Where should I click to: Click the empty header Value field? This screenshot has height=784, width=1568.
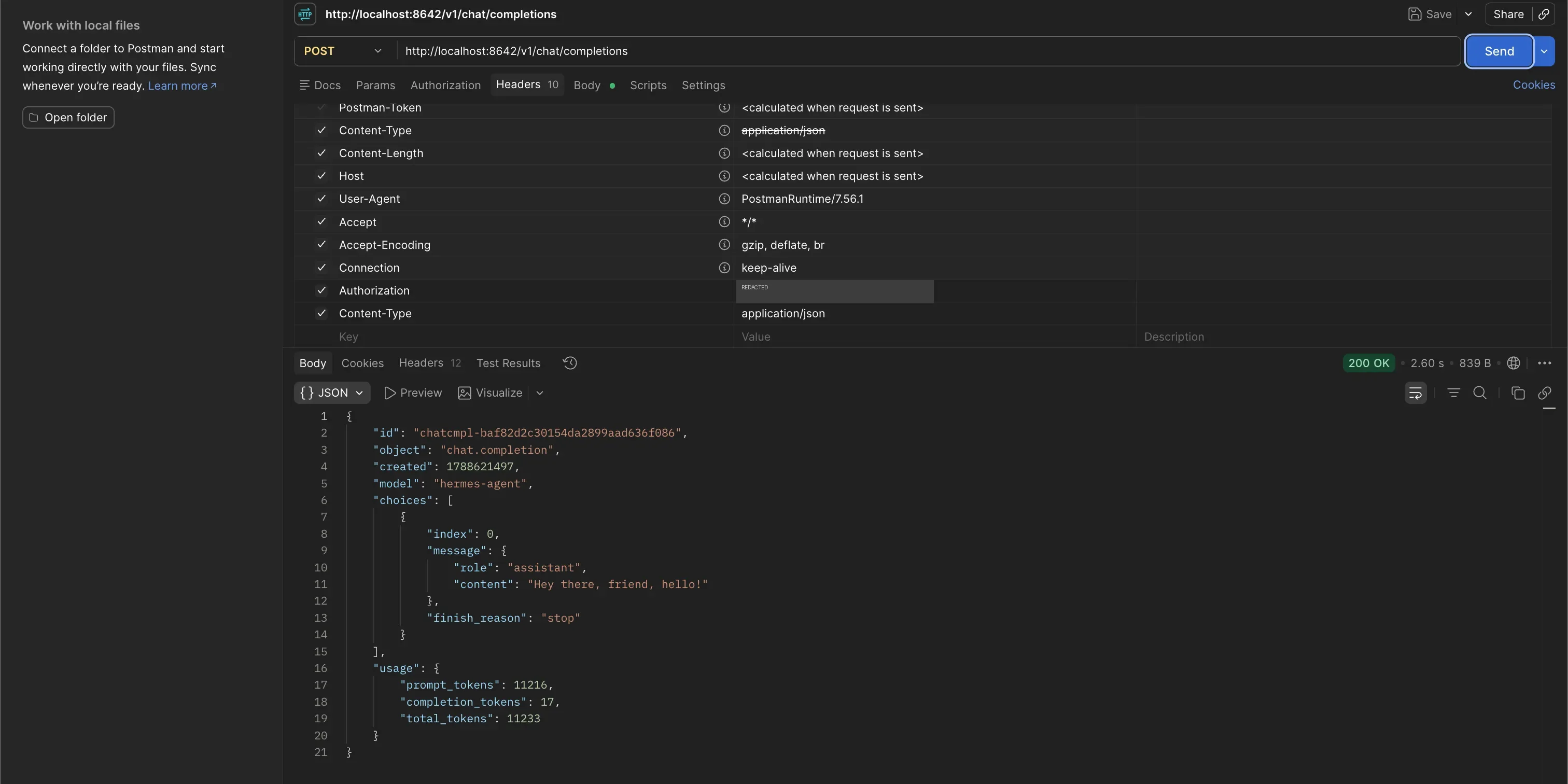(x=934, y=337)
